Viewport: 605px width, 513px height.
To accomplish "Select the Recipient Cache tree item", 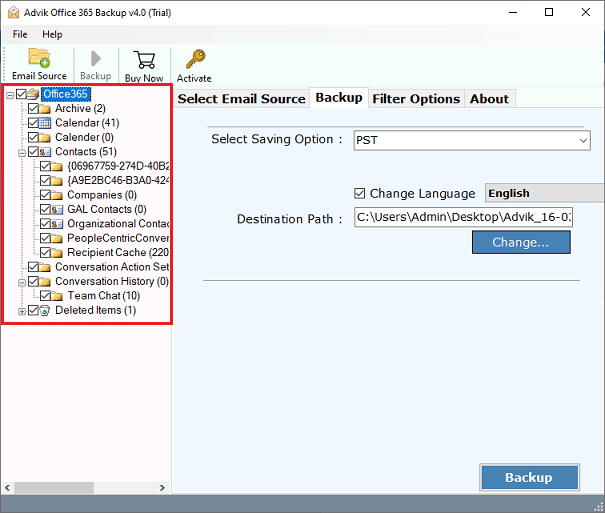I will pos(118,253).
